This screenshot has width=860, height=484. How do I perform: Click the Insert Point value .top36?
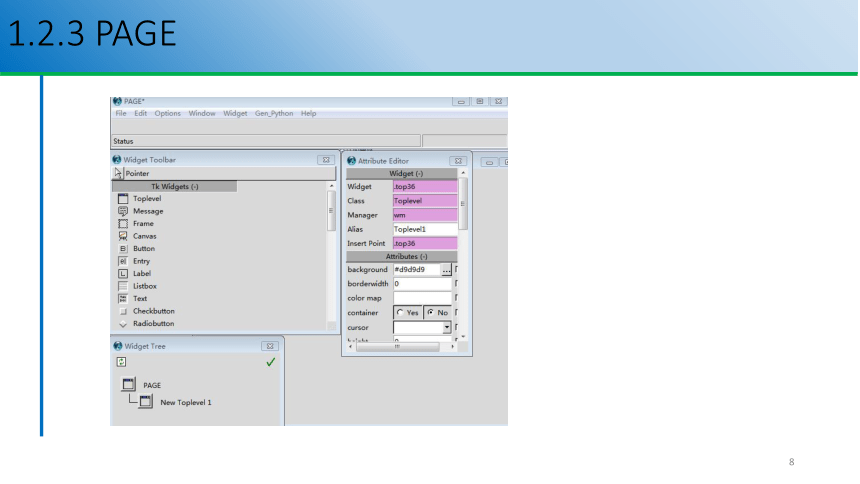425,243
